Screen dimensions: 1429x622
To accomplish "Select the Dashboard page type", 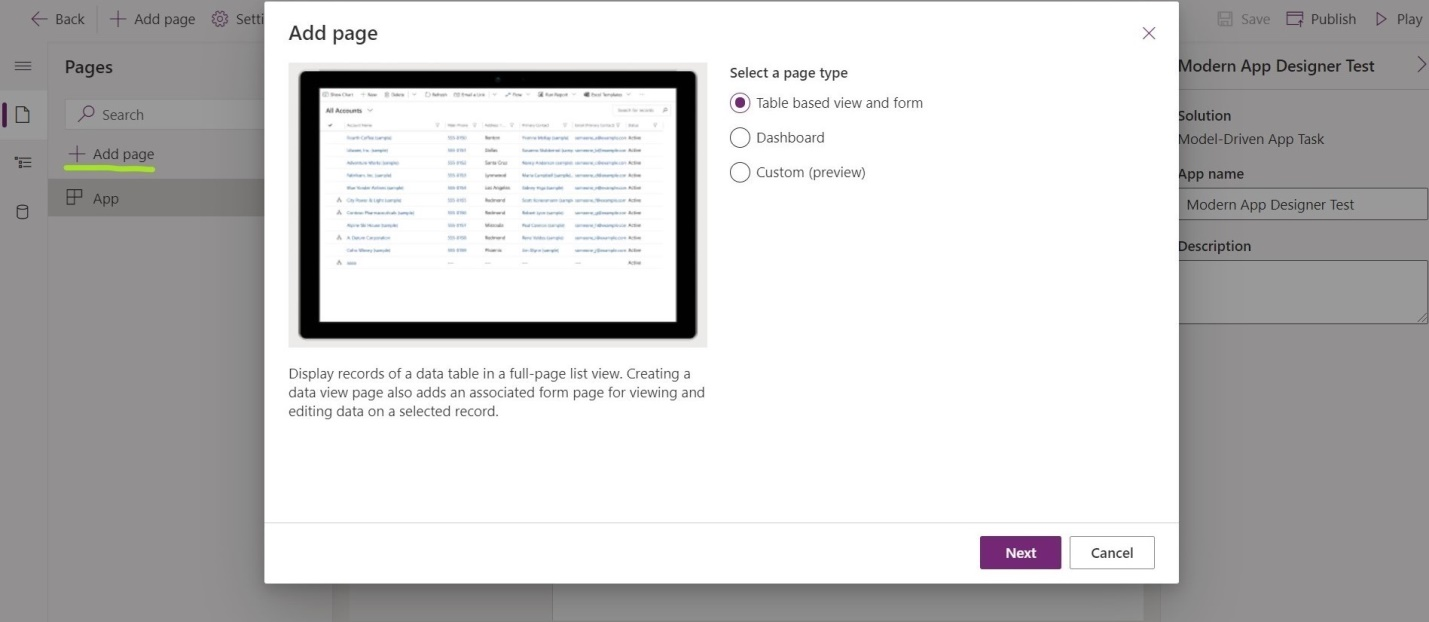I will pos(740,138).
